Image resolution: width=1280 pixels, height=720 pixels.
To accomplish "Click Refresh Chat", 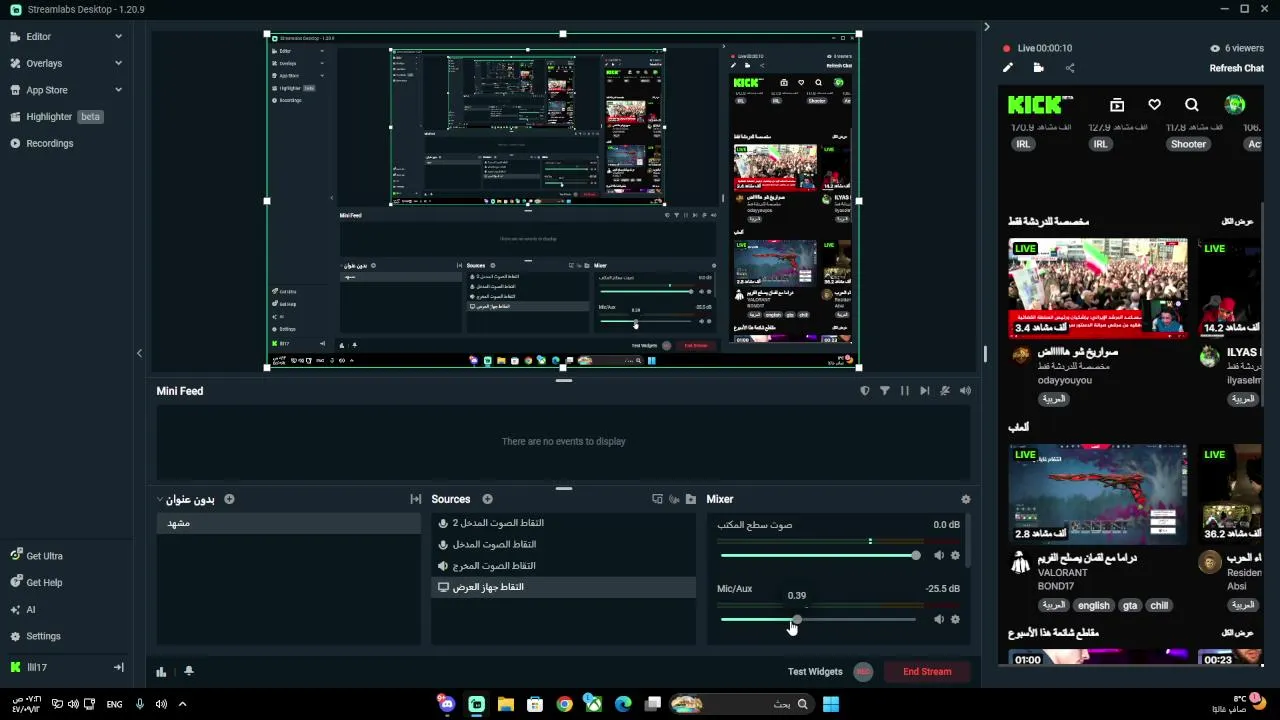I will (1236, 68).
